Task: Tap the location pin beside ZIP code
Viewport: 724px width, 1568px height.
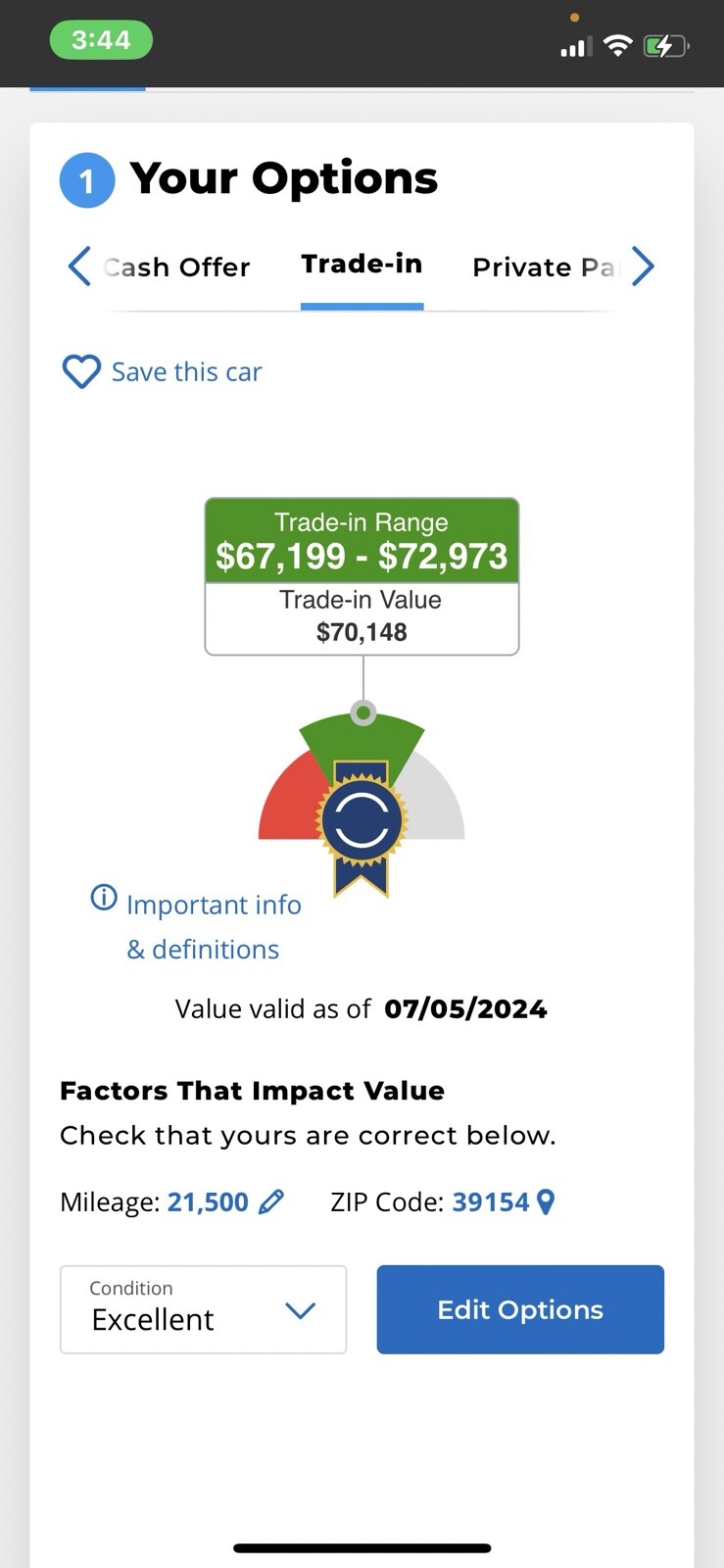Action: click(x=547, y=1201)
